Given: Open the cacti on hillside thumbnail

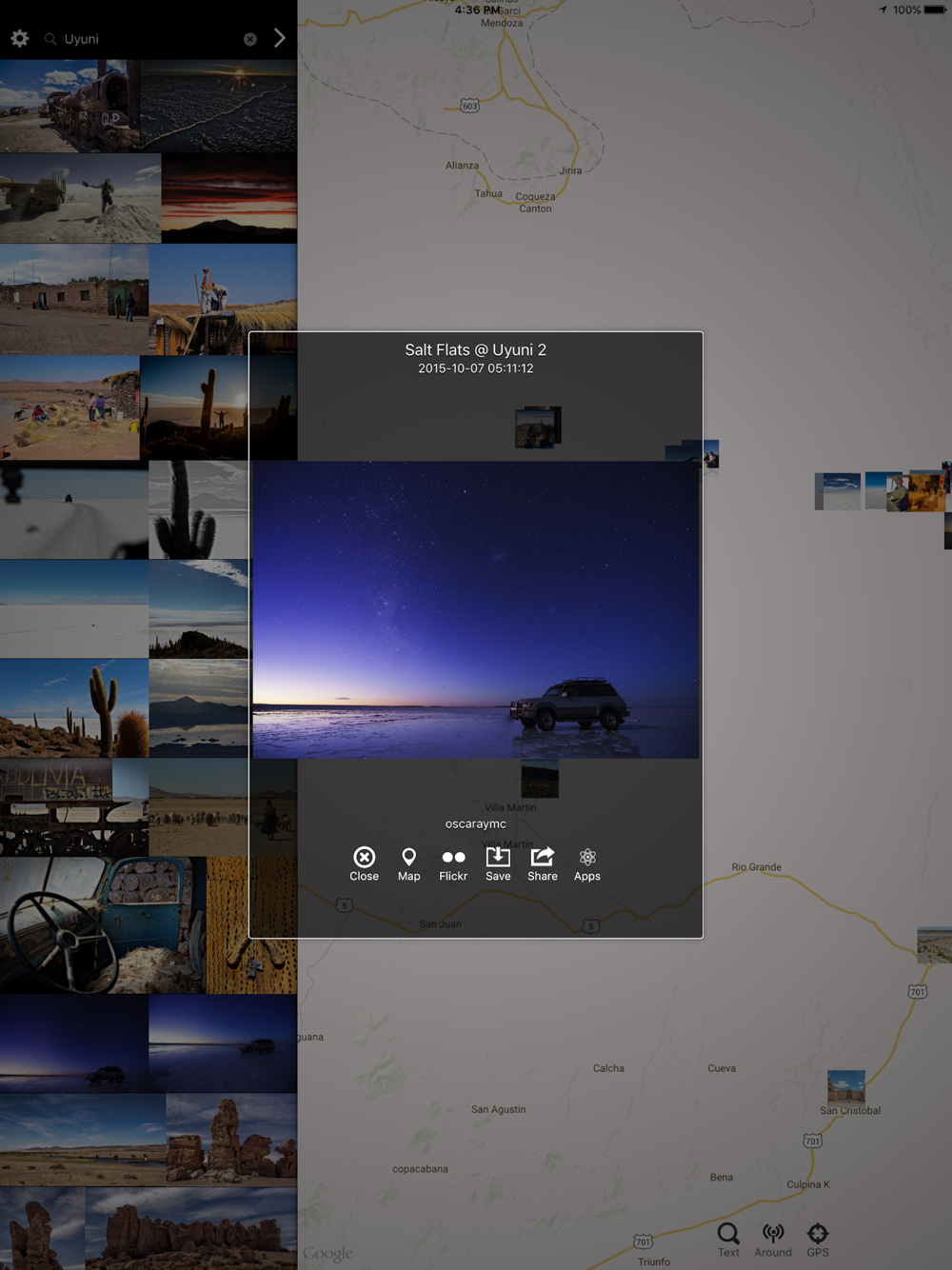Looking at the screenshot, I should pyautogui.click(x=74, y=708).
